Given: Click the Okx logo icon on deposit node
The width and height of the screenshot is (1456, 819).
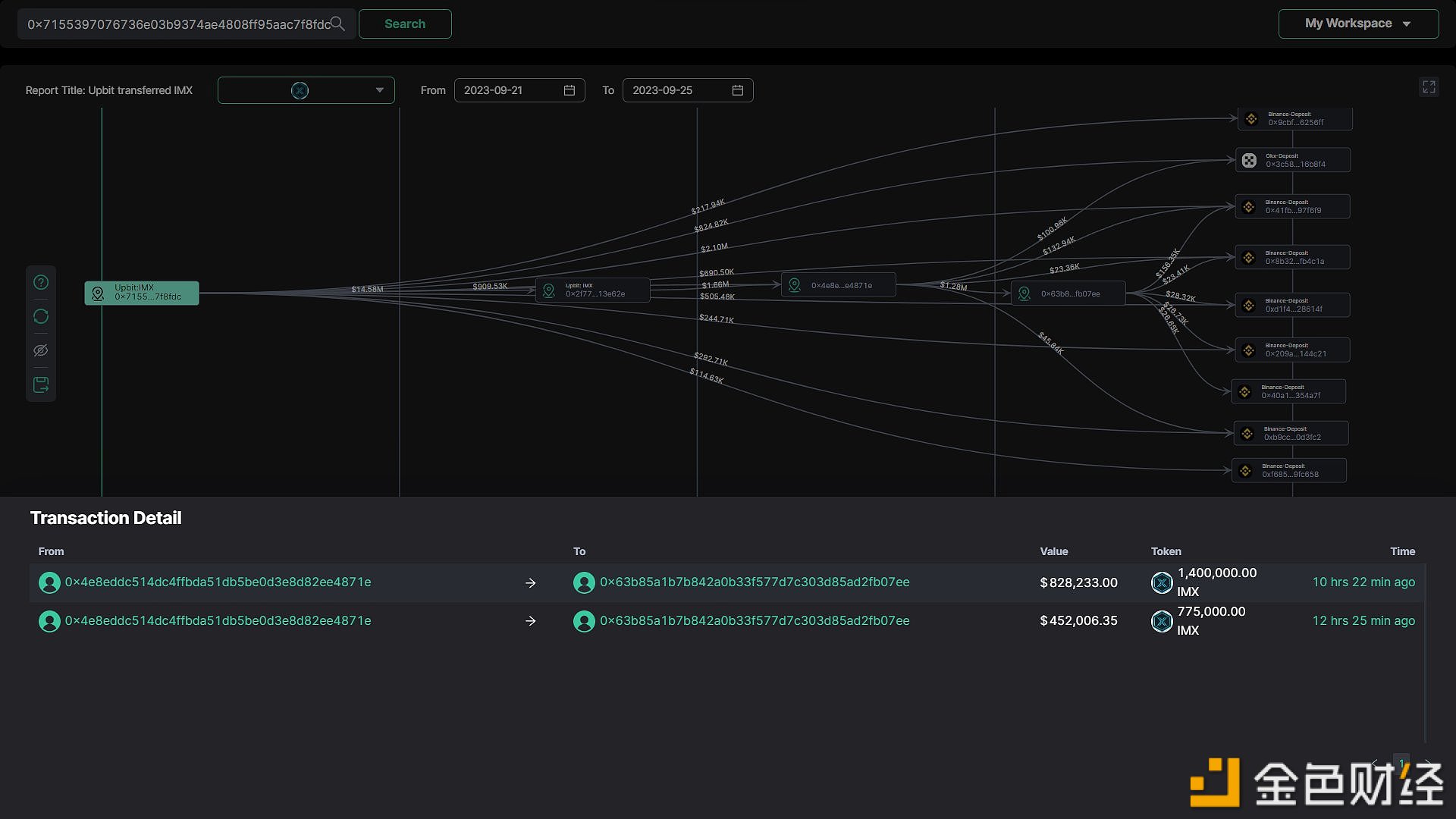Looking at the screenshot, I should point(1249,160).
